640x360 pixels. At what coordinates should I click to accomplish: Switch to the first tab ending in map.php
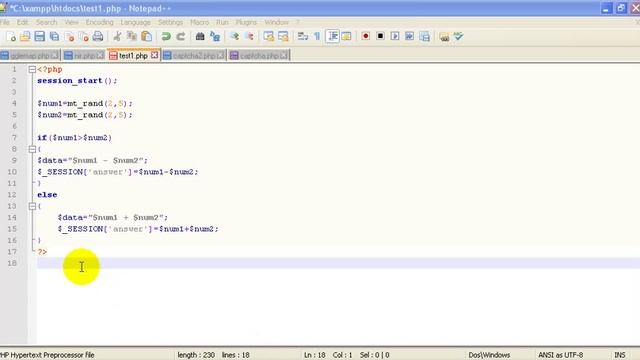29,56
